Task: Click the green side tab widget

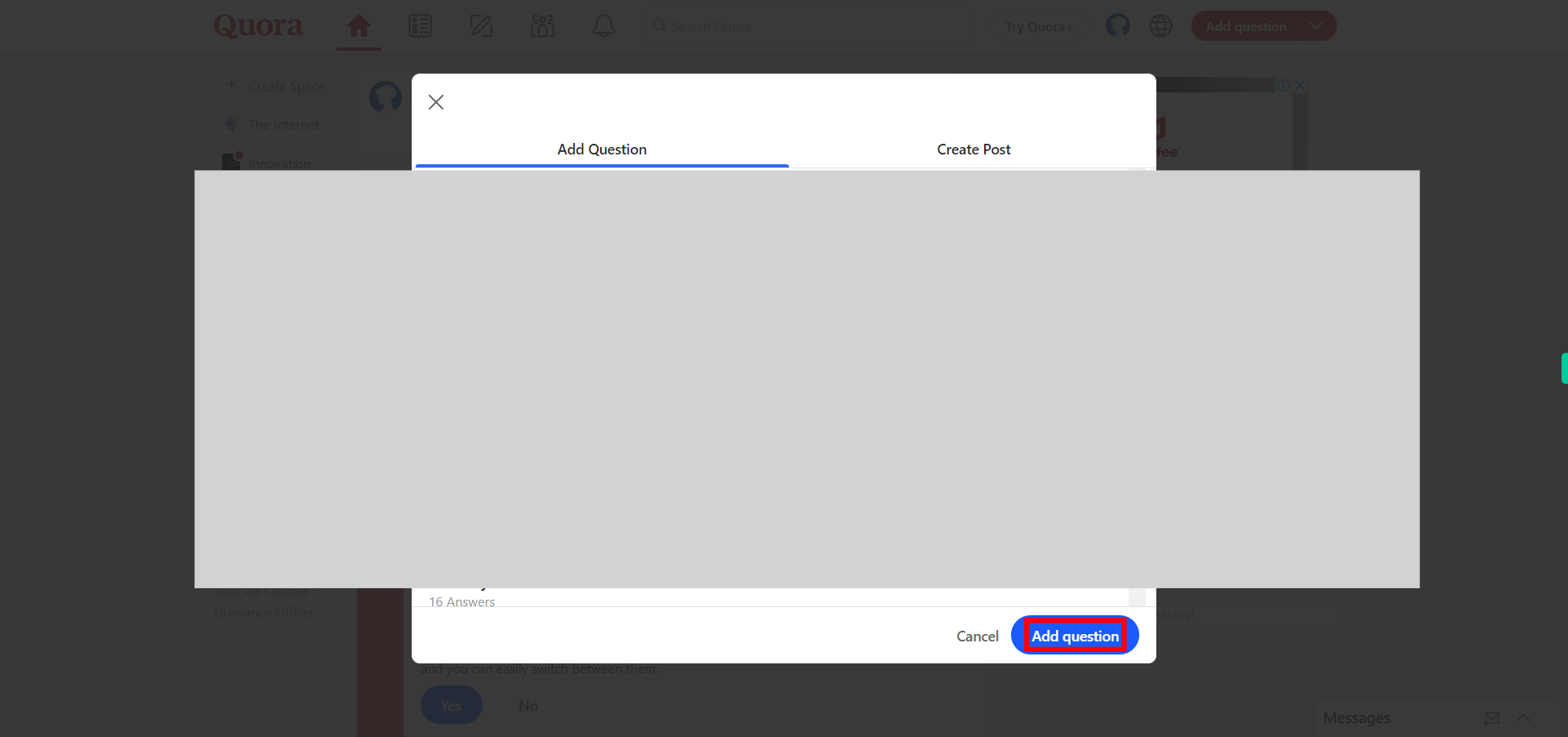Action: [1564, 368]
